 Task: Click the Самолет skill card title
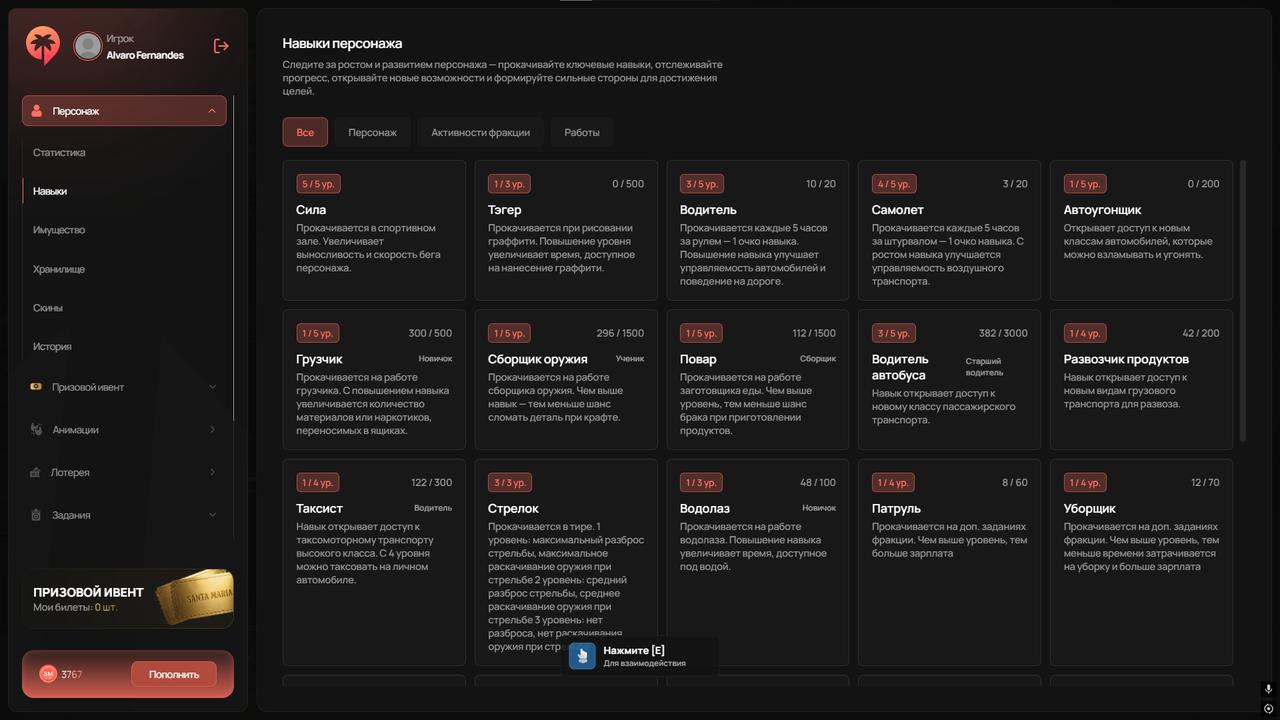pyautogui.click(x=898, y=210)
